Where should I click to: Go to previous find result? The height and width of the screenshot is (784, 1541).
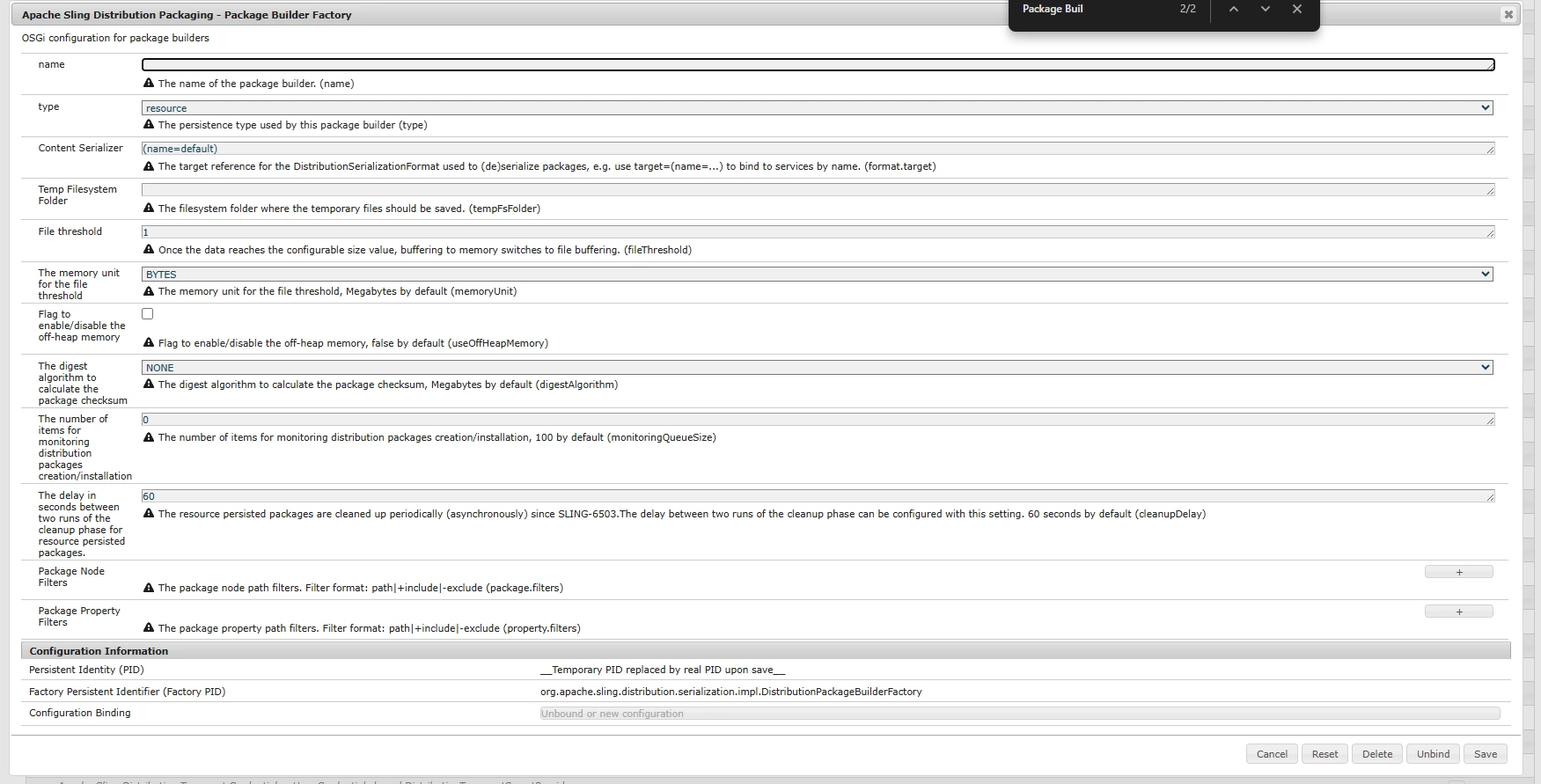coord(1233,9)
